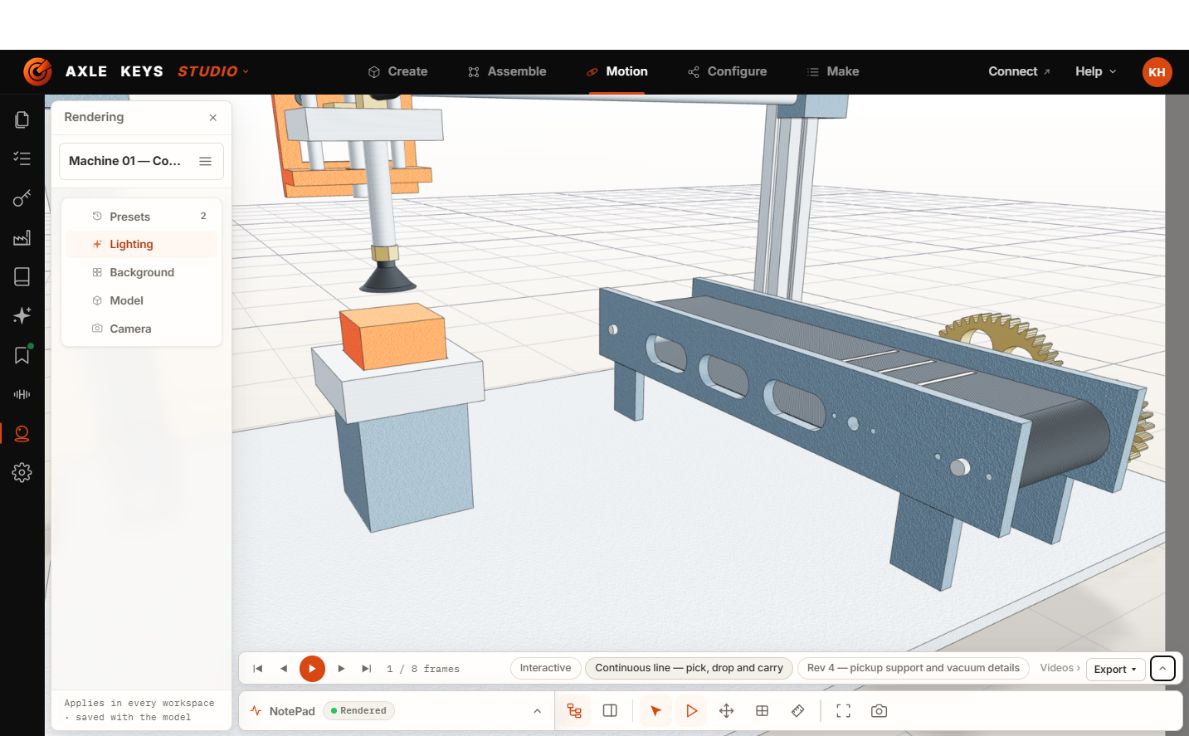Select the measure tag tool

798,711
